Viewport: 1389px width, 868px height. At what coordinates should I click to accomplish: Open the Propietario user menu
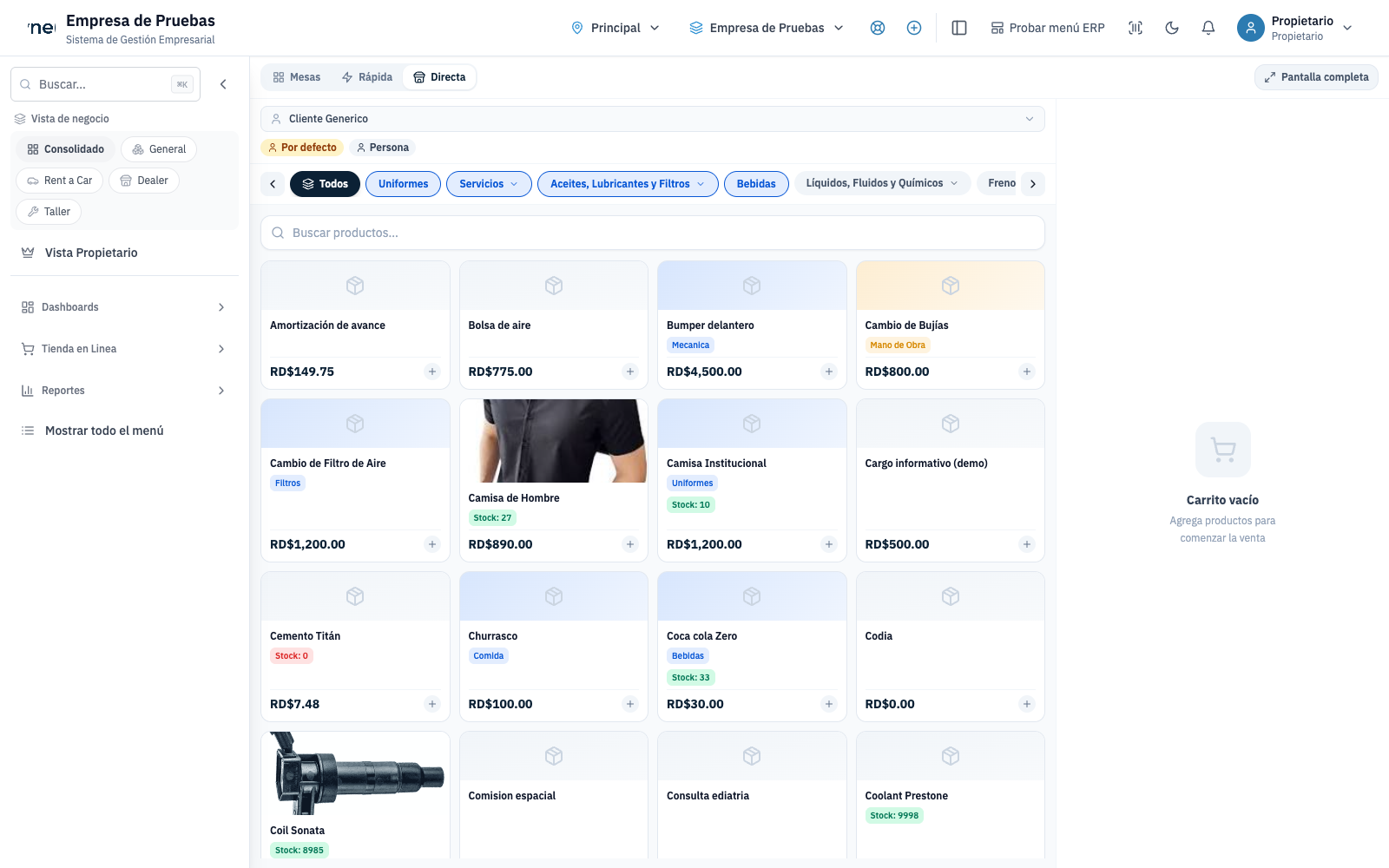point(1295,28)
